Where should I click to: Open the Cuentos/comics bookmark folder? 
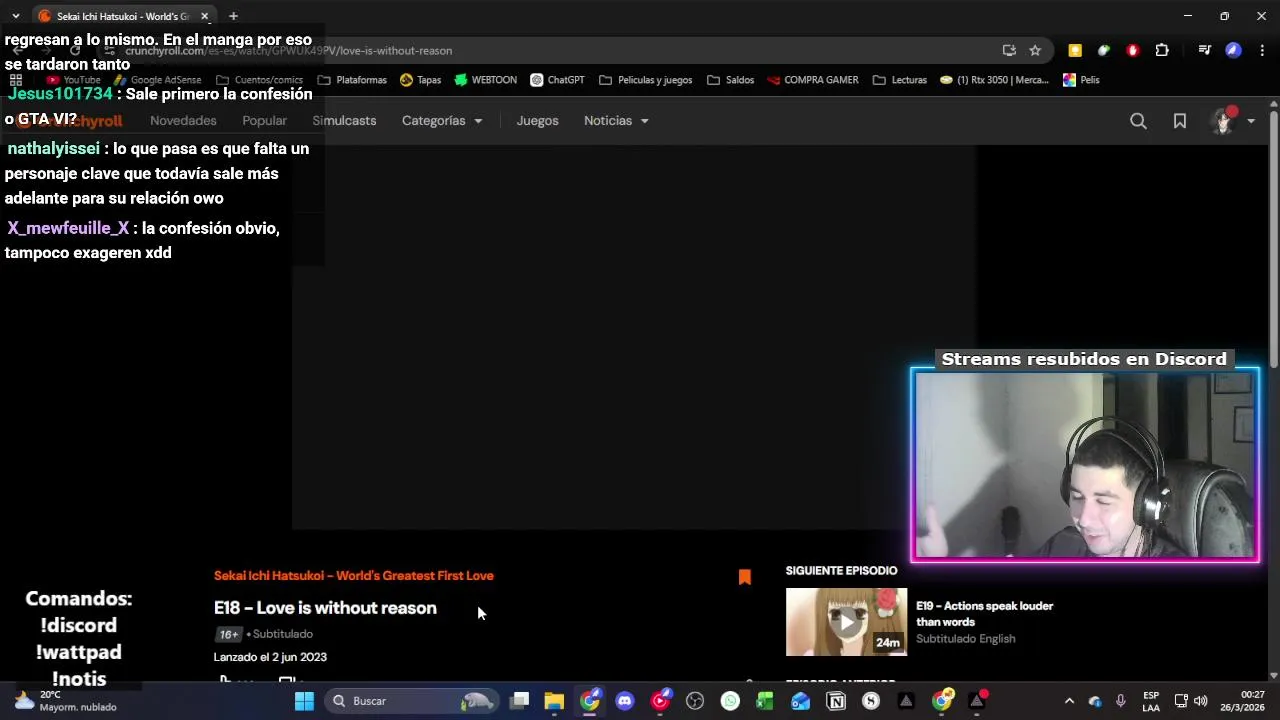click(259, 80)
